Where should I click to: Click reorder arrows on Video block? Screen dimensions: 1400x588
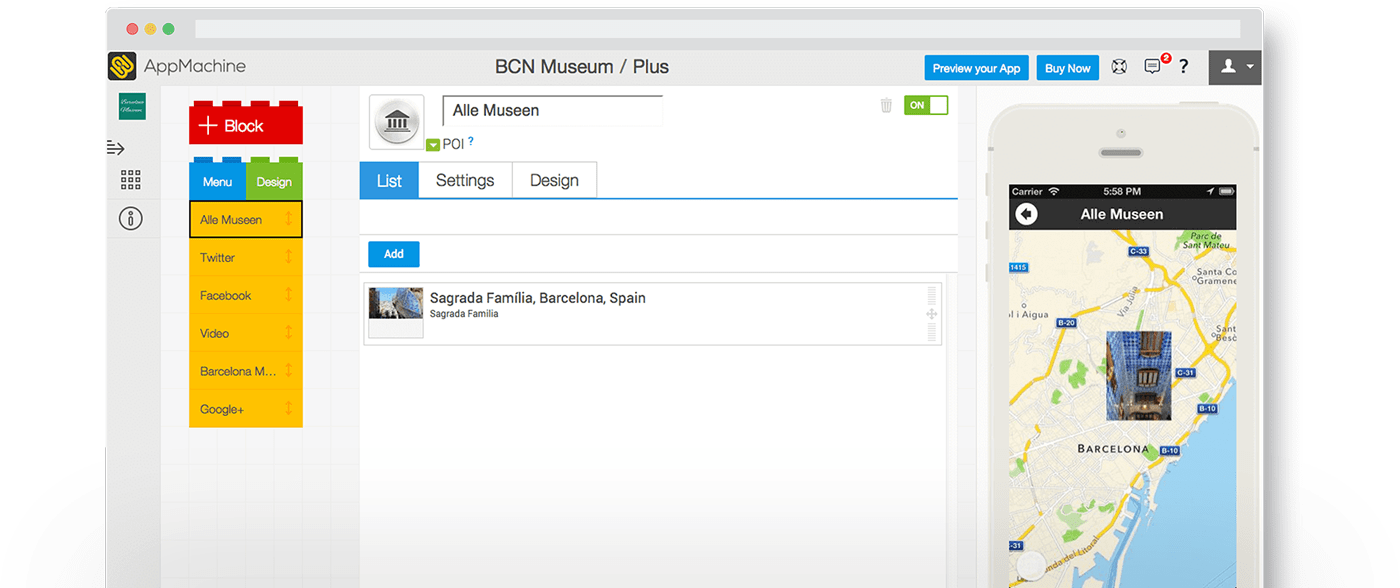288,332
